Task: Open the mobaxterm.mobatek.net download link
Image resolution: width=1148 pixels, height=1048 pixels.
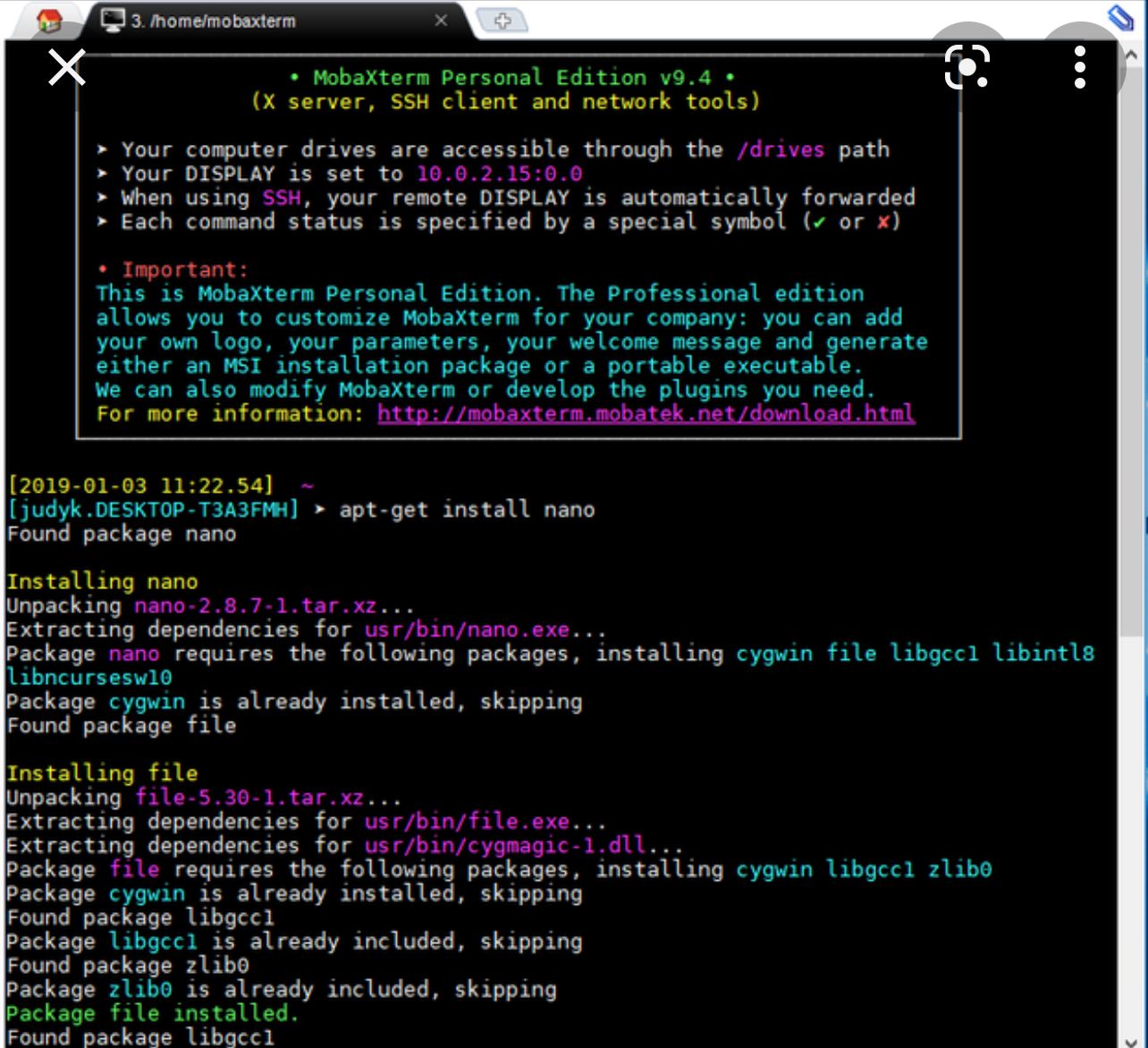Action: (646, 413)
